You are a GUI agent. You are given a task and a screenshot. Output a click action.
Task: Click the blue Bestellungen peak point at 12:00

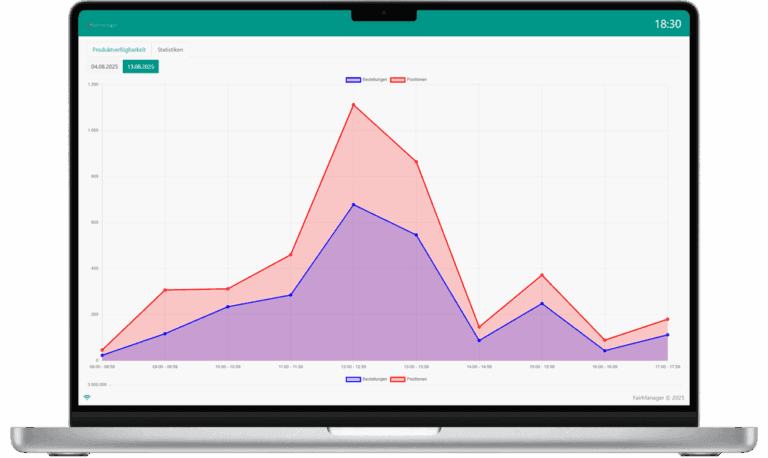coord(353,205)
